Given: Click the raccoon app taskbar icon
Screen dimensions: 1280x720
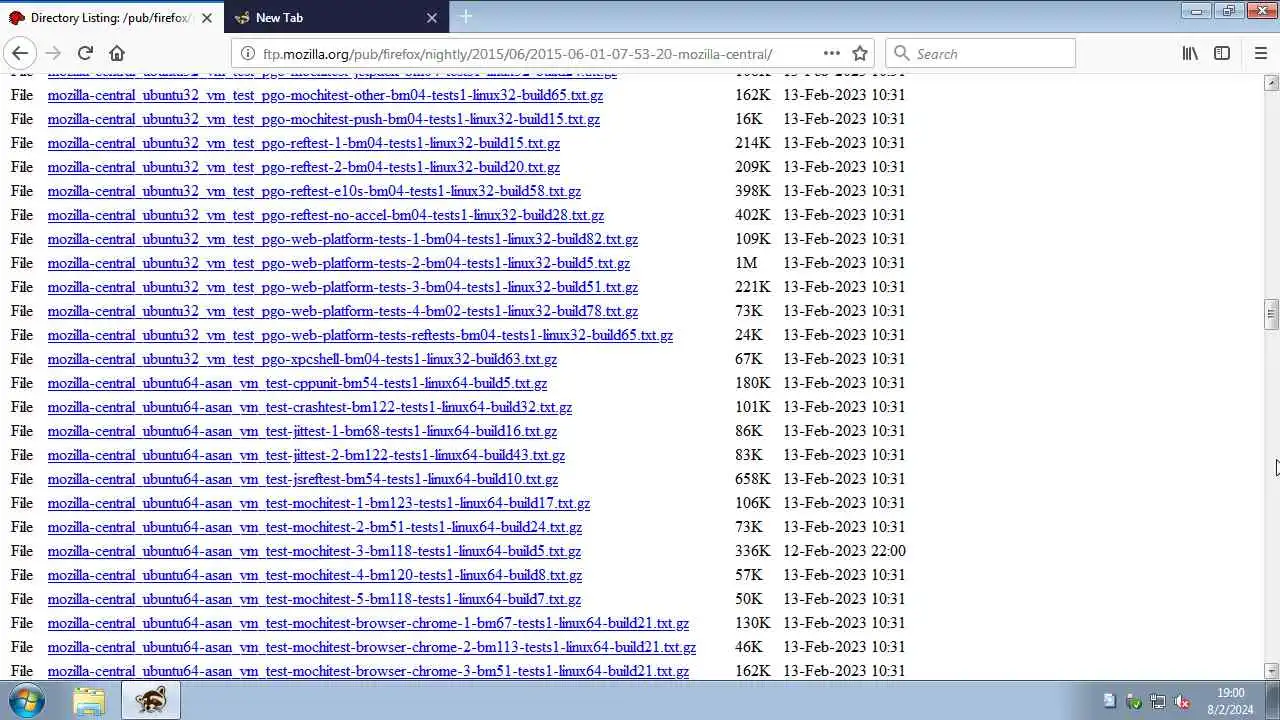Looking at the screenshot, I should 151,701.
